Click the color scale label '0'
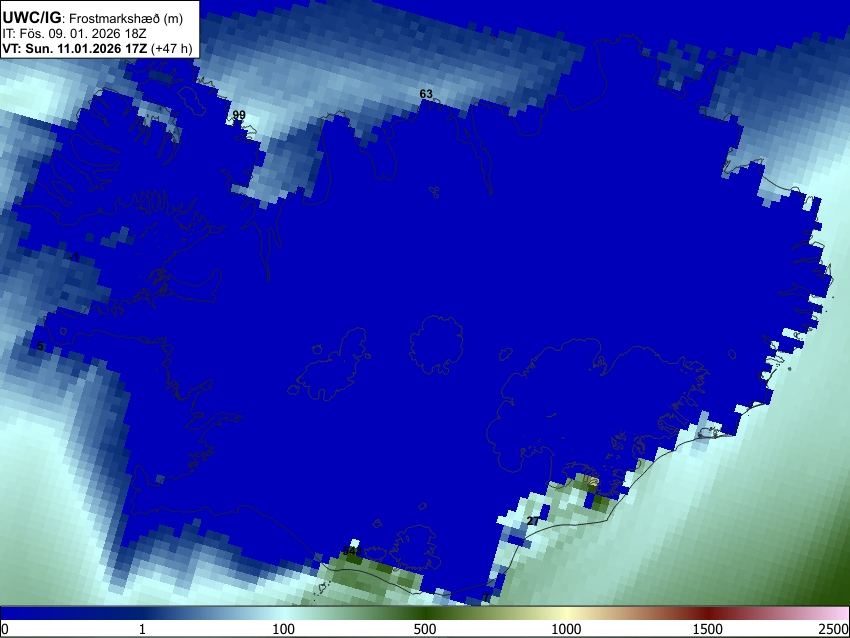Image resolution: width=850 pixels, height=638 pixels. [5, 629]
